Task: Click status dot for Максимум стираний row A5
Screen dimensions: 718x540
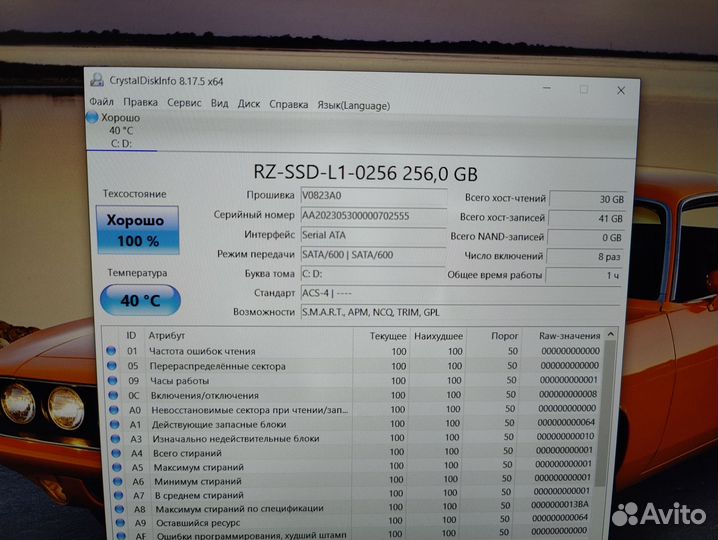Action: tap(117, 467)
